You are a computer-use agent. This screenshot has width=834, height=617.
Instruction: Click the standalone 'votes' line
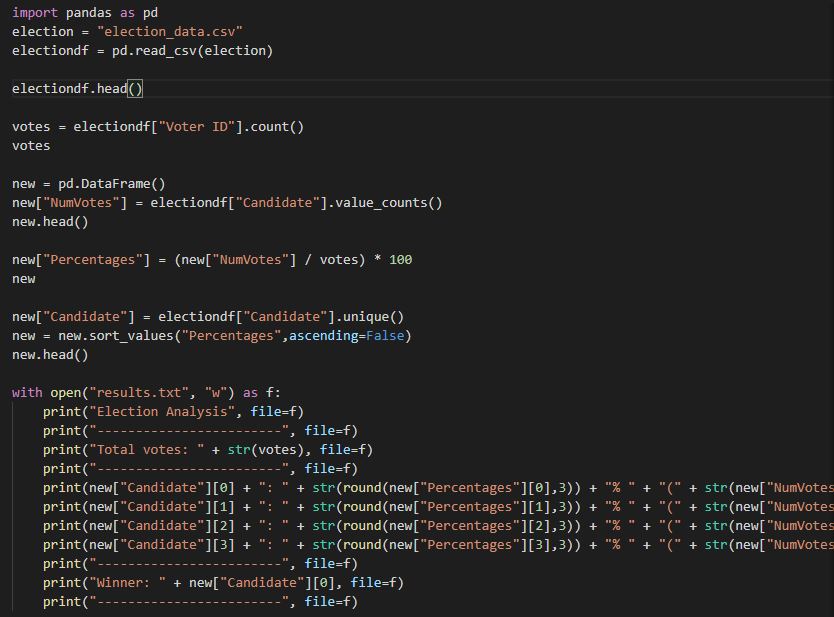[31, 146]
